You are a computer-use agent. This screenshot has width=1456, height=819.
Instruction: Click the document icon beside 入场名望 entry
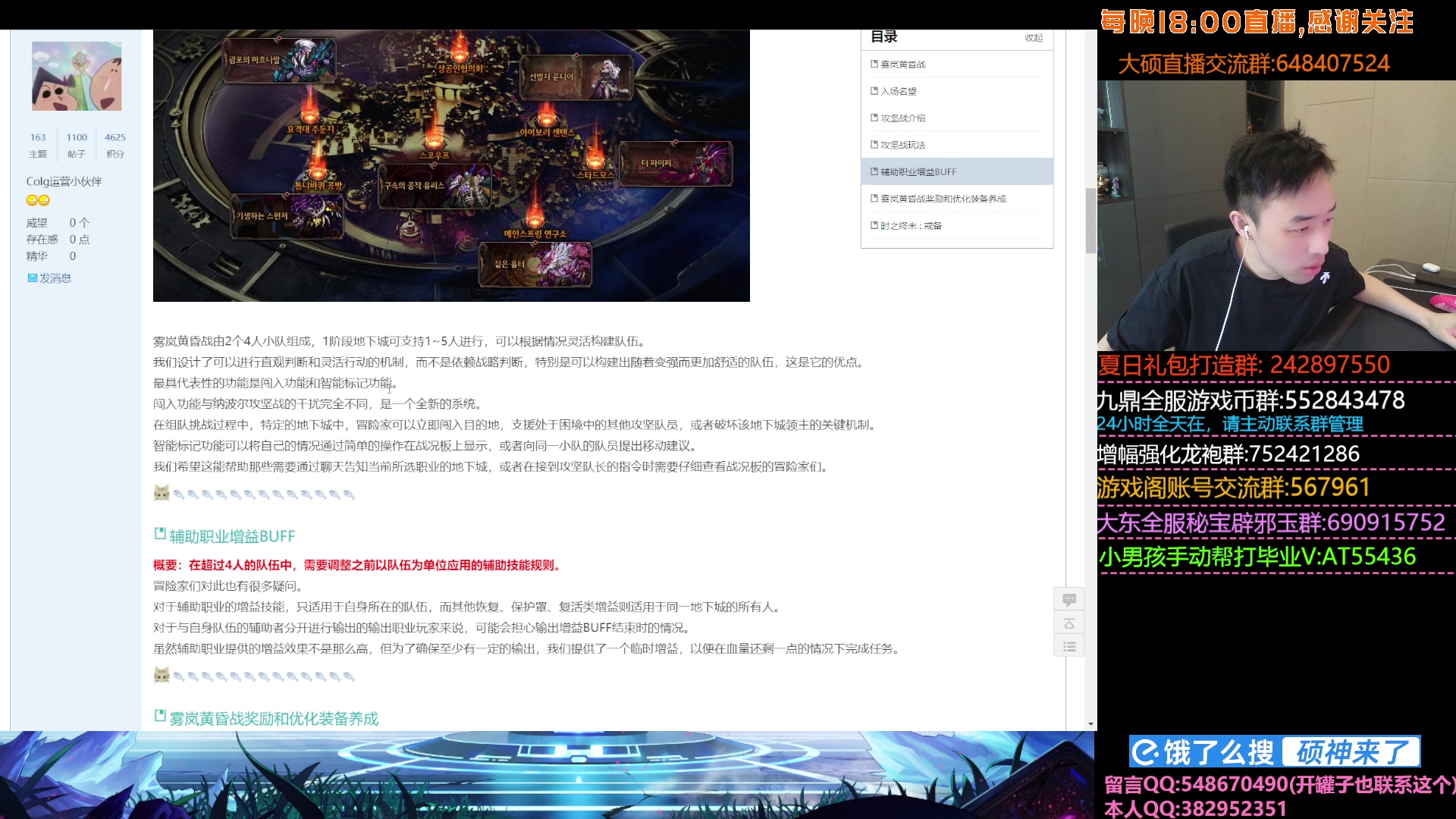[874, 91]
